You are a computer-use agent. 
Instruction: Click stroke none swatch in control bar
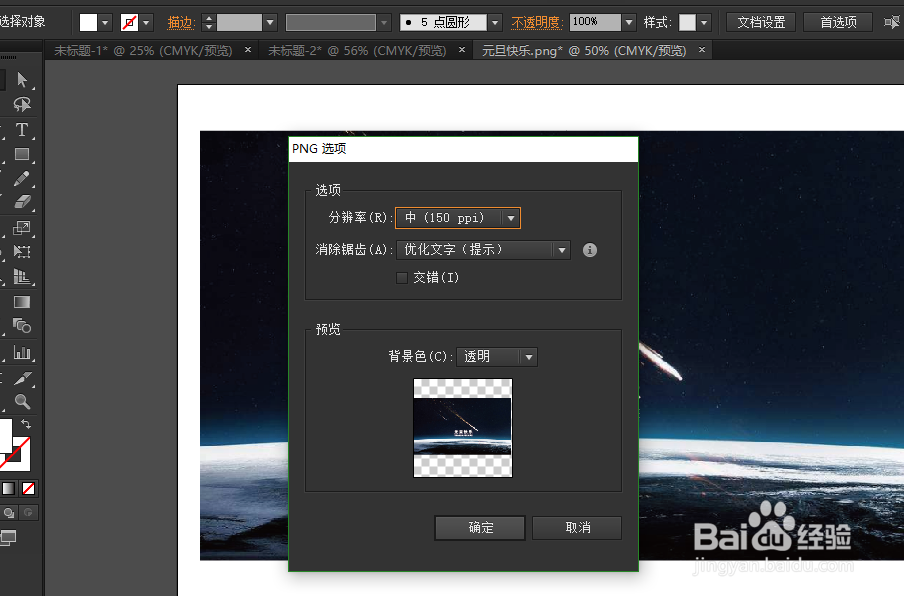click(x=130, y=22)
